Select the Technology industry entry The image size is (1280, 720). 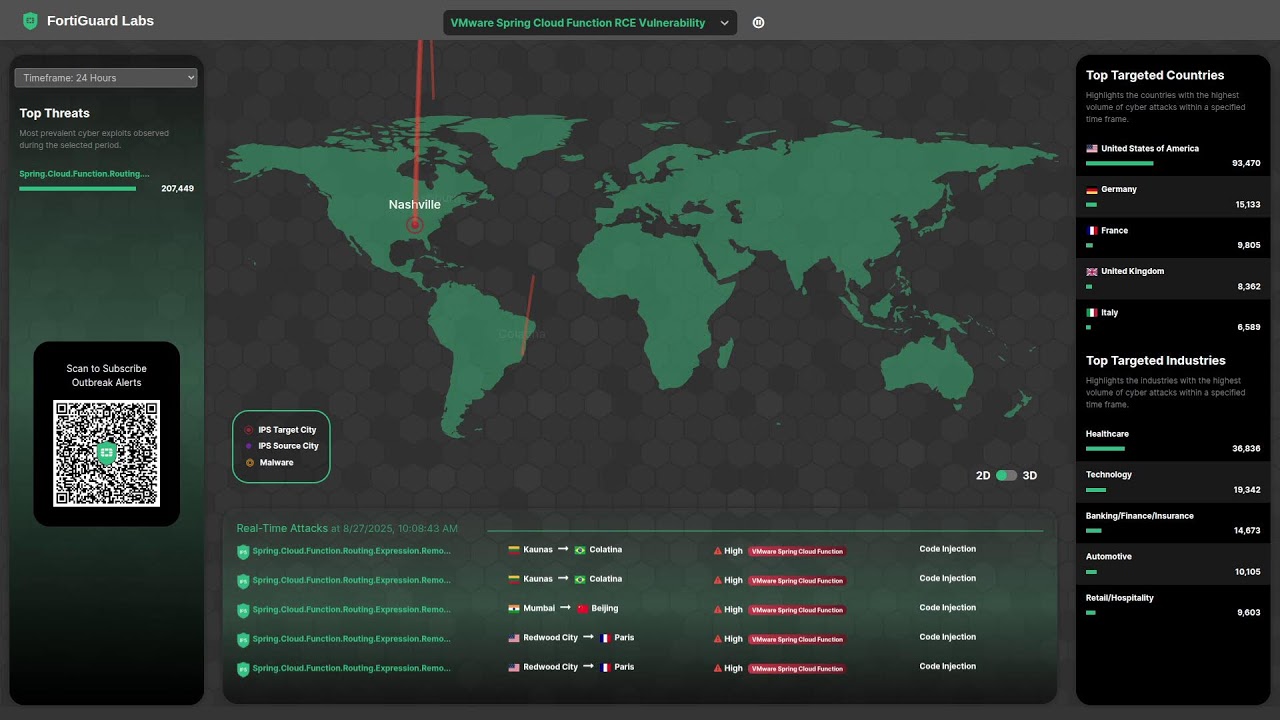click(1173, 482)
